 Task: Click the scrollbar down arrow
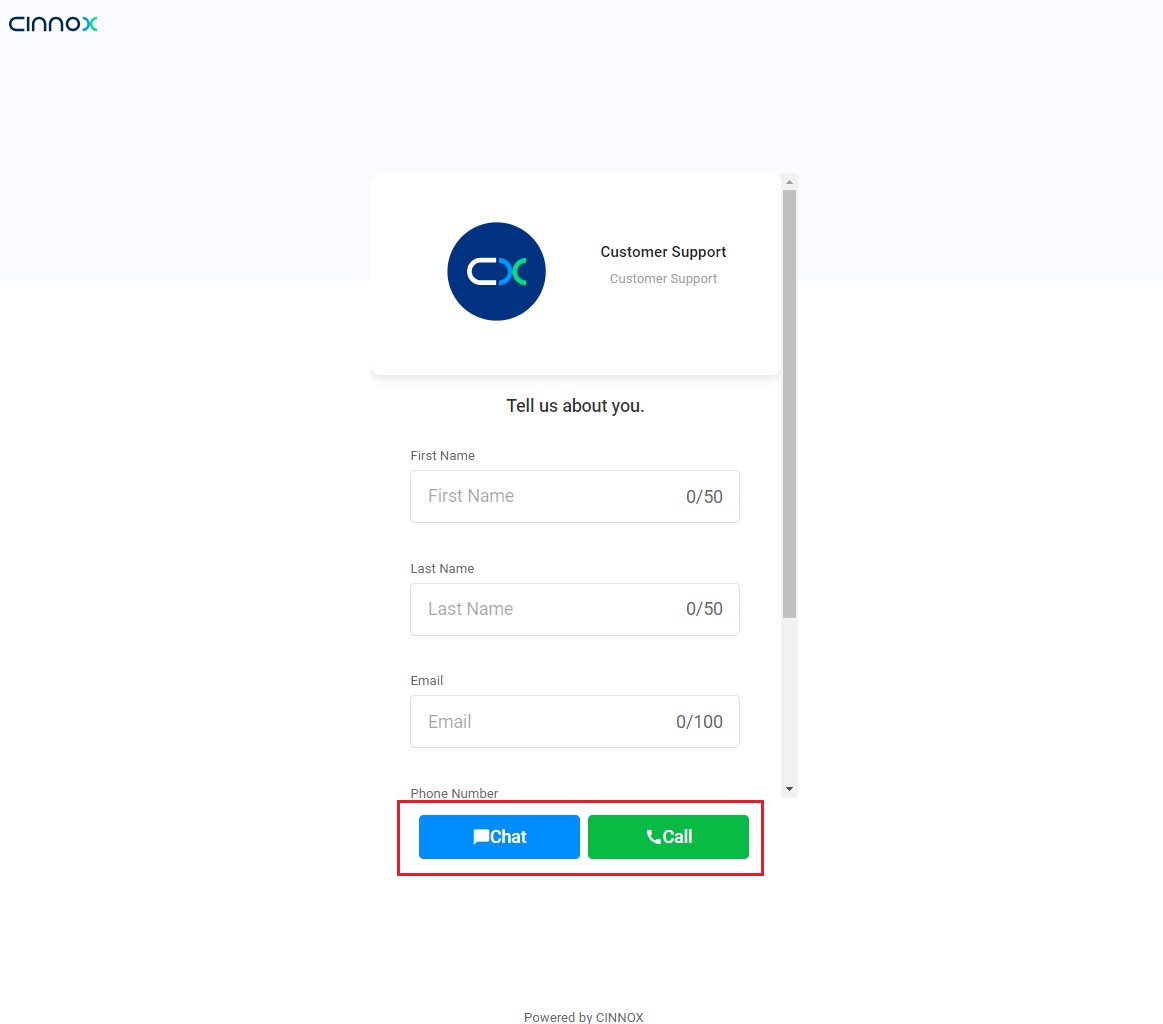(x=789, y=789)
